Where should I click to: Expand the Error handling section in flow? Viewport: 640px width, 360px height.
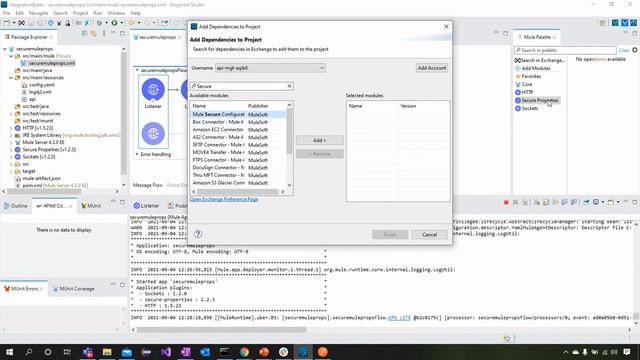137,154
